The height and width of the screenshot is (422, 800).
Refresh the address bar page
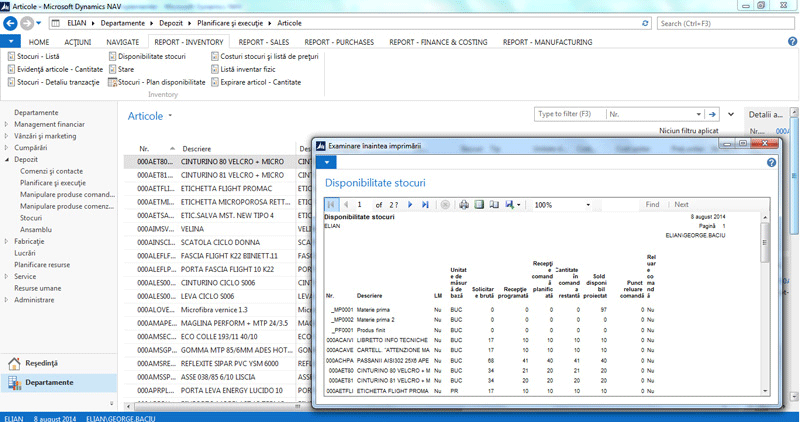coord(645,23)
